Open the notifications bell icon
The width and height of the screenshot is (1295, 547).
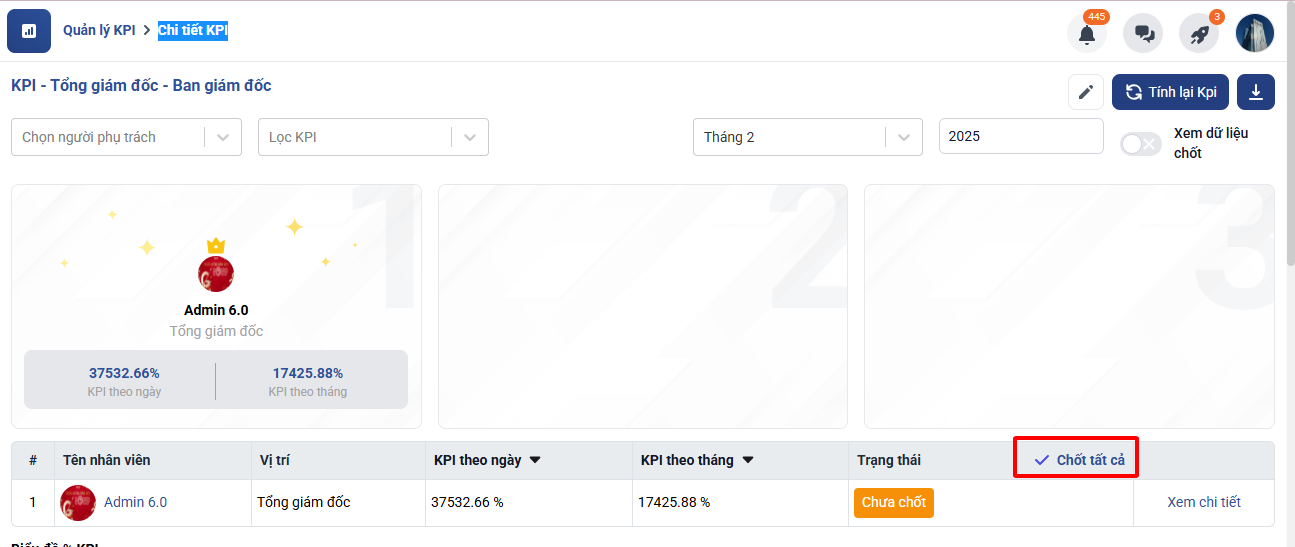click(1087, 34)
